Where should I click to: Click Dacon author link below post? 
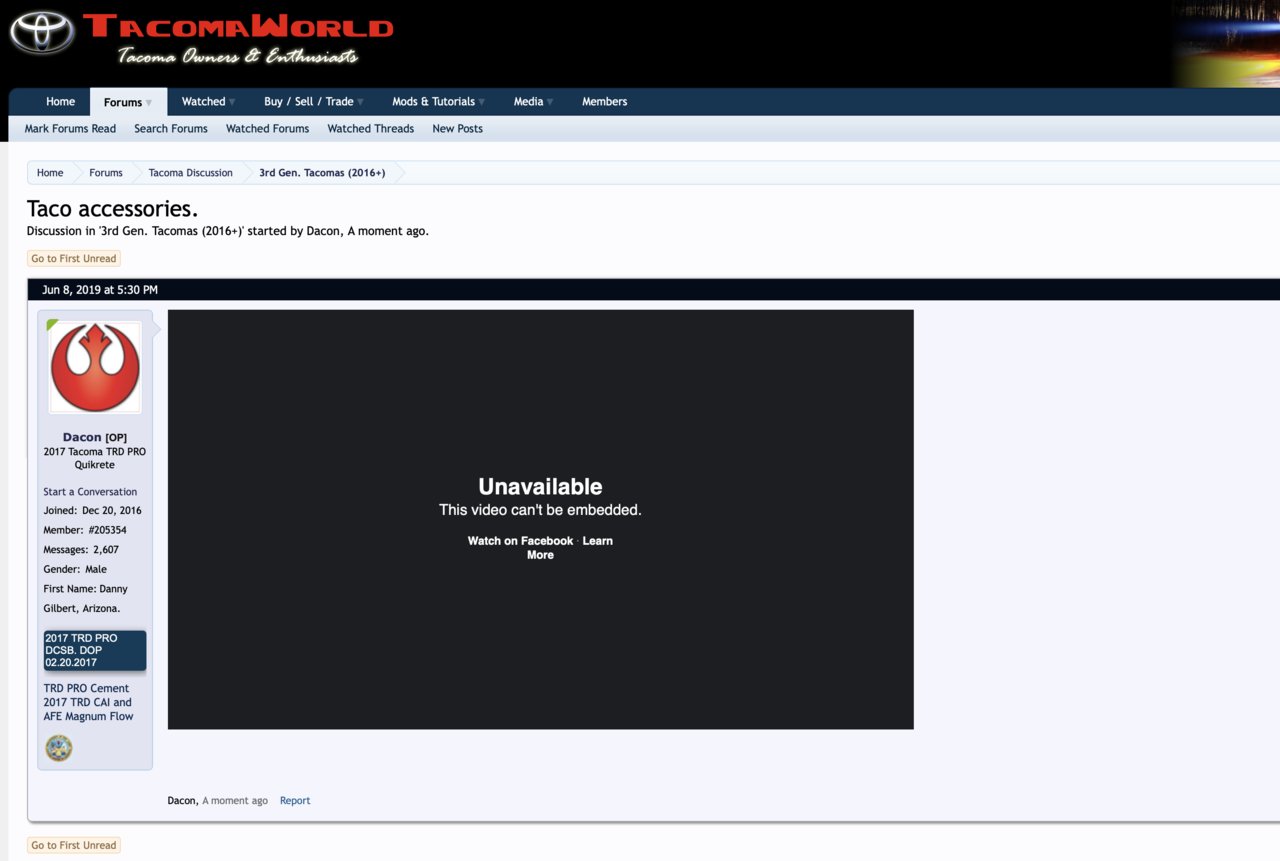(x=182, y=800)
